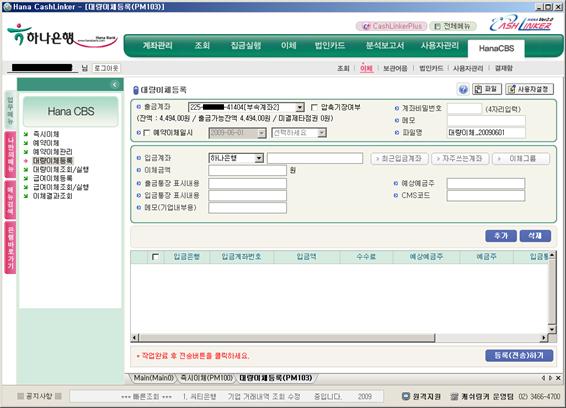
Task: Focus the 예상예금주 field
Action: click(x=486, y=183)
